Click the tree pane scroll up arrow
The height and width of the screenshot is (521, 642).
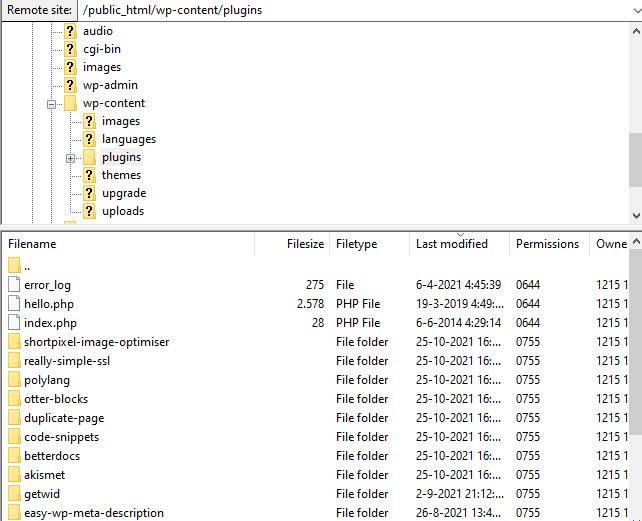[x=636, y=31]
